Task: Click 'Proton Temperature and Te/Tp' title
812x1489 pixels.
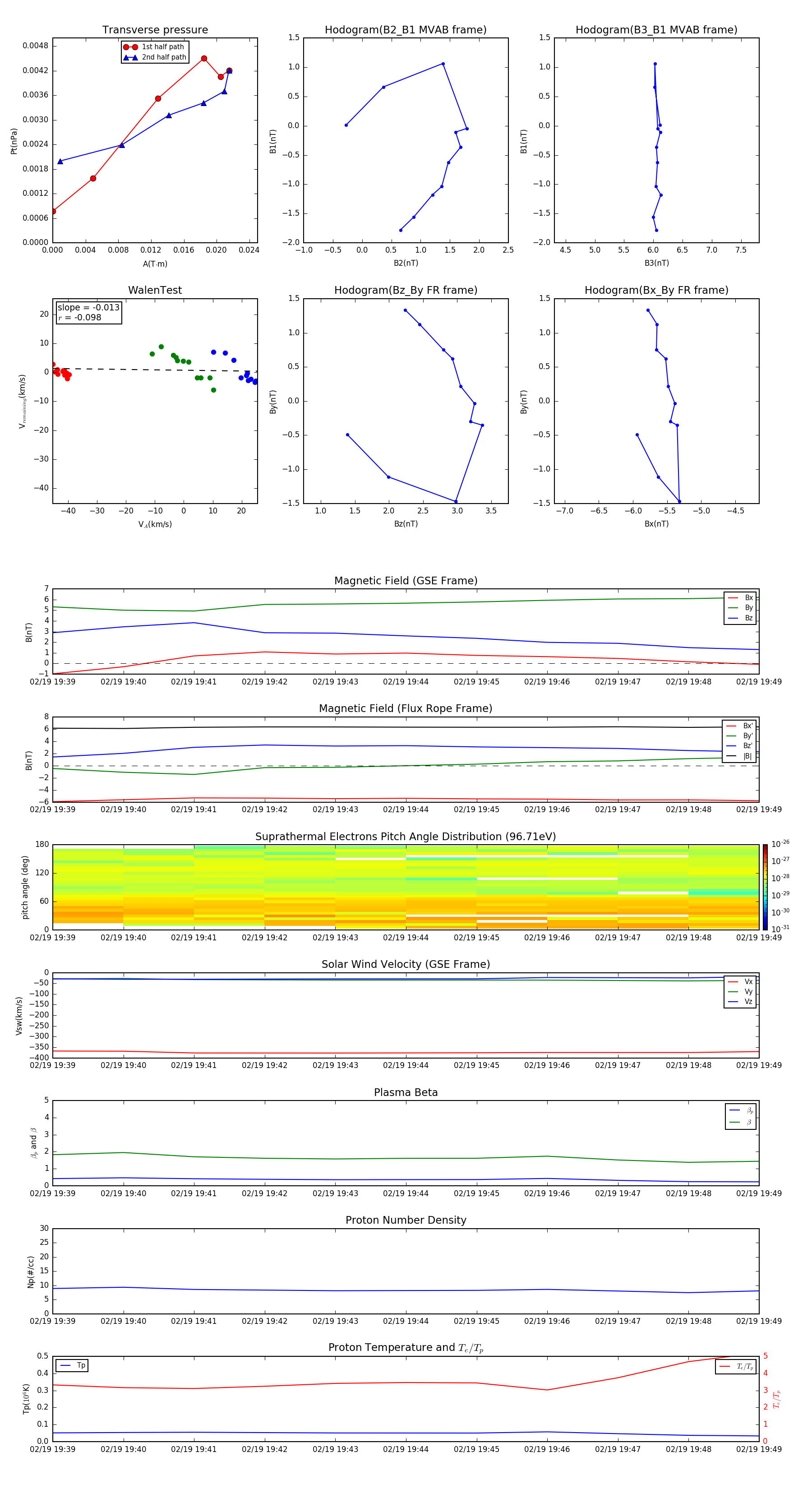Action: click(406, 1348)
